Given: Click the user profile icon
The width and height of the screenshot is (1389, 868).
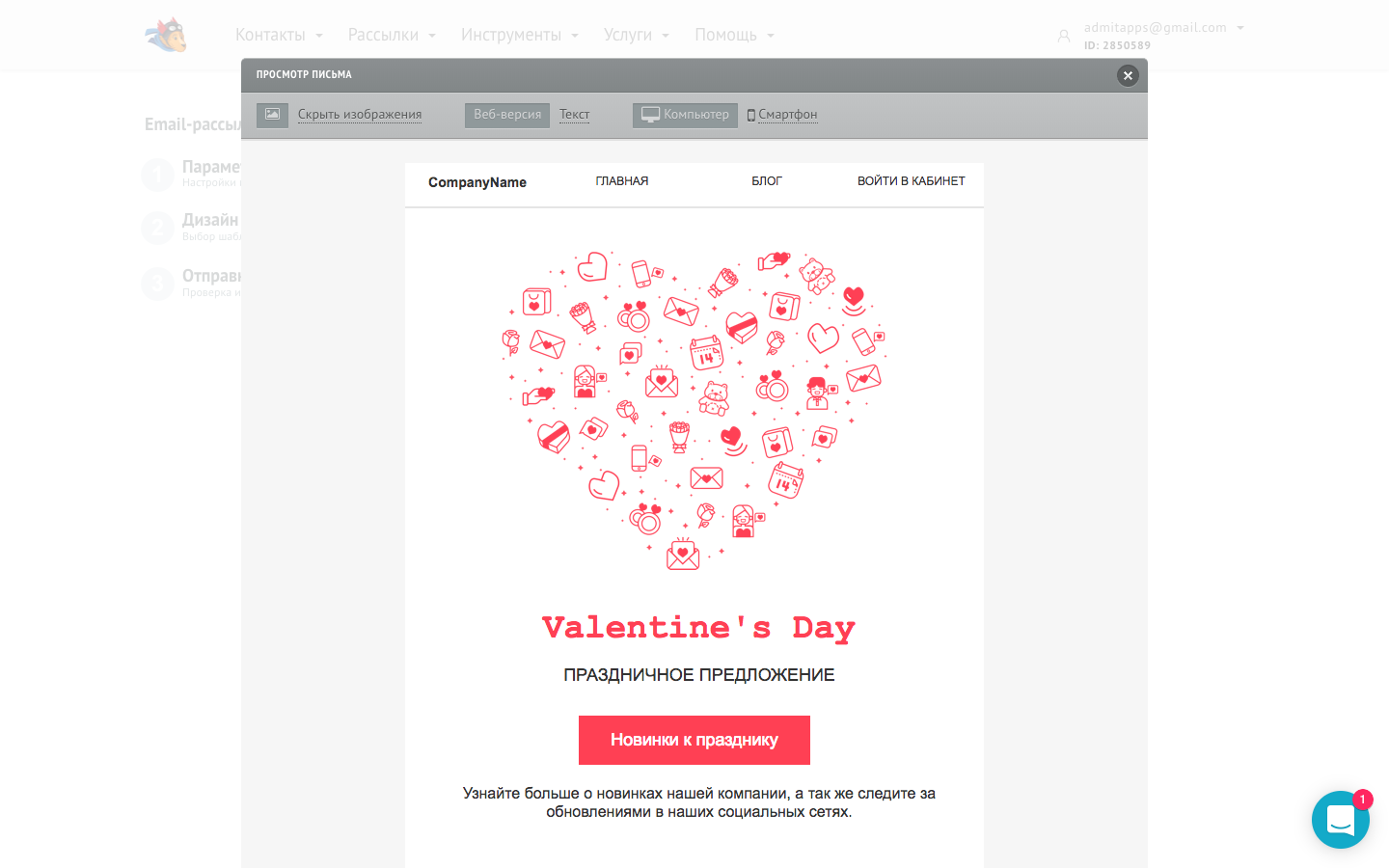Looking at the screenshot, I should coord(1064,36).
